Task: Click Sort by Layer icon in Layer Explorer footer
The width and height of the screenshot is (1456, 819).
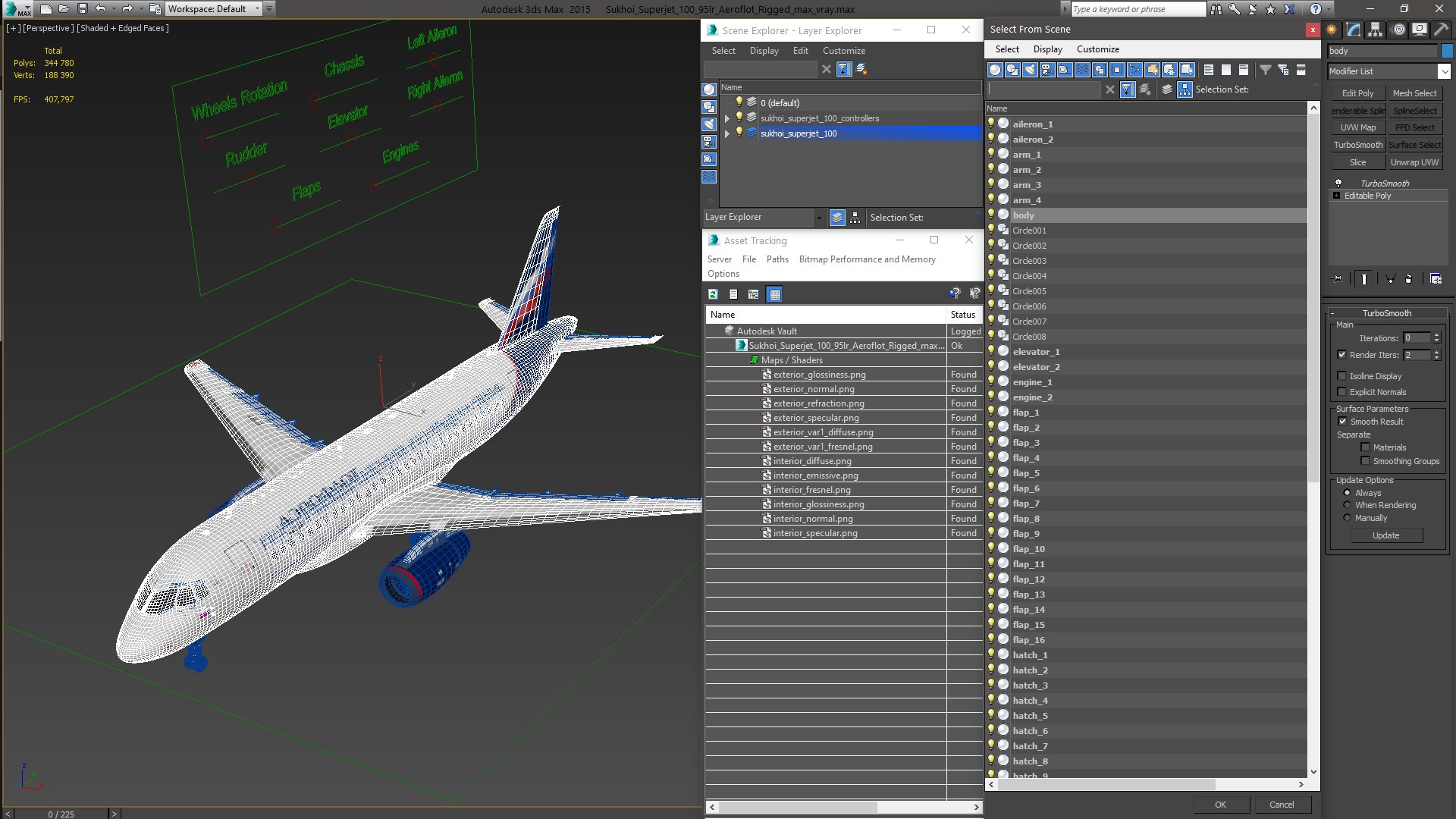Action: point(837,218)
